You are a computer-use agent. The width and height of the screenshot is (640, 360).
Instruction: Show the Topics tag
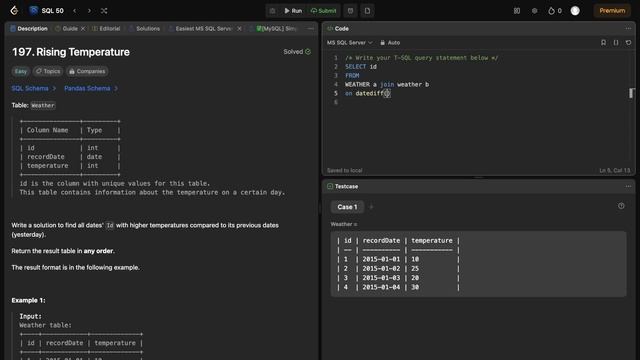[48, 71]
